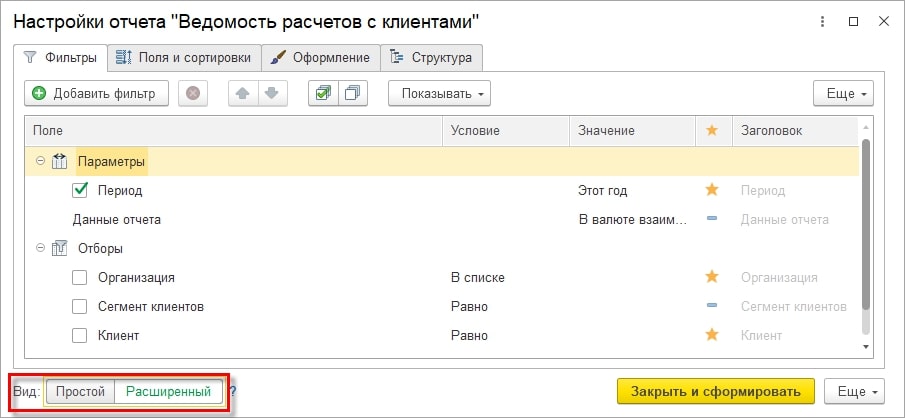Click the Равно condition for Клиент
The image size is (905, 418).
tap(469, 335)
